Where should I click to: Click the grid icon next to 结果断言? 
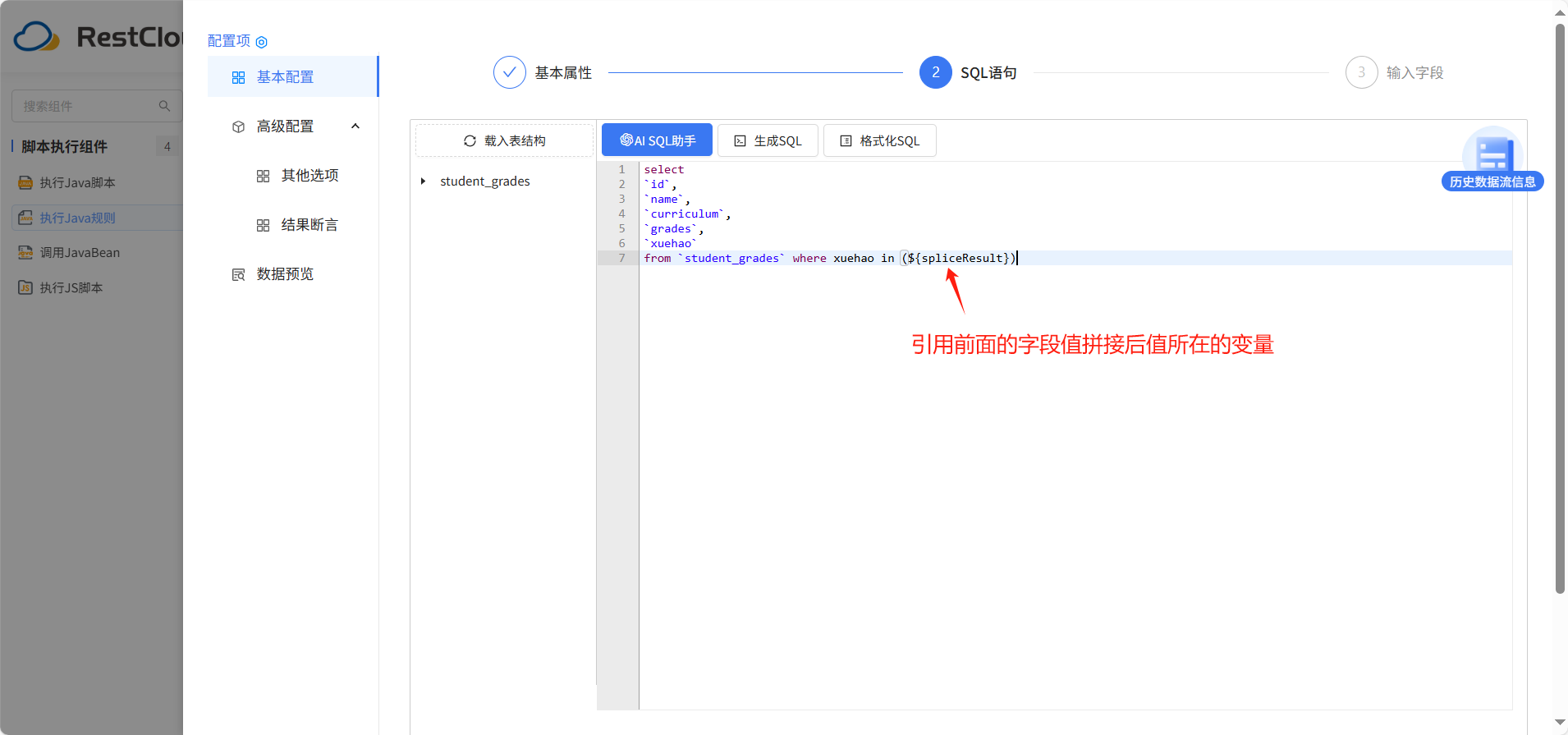(263, 225)
